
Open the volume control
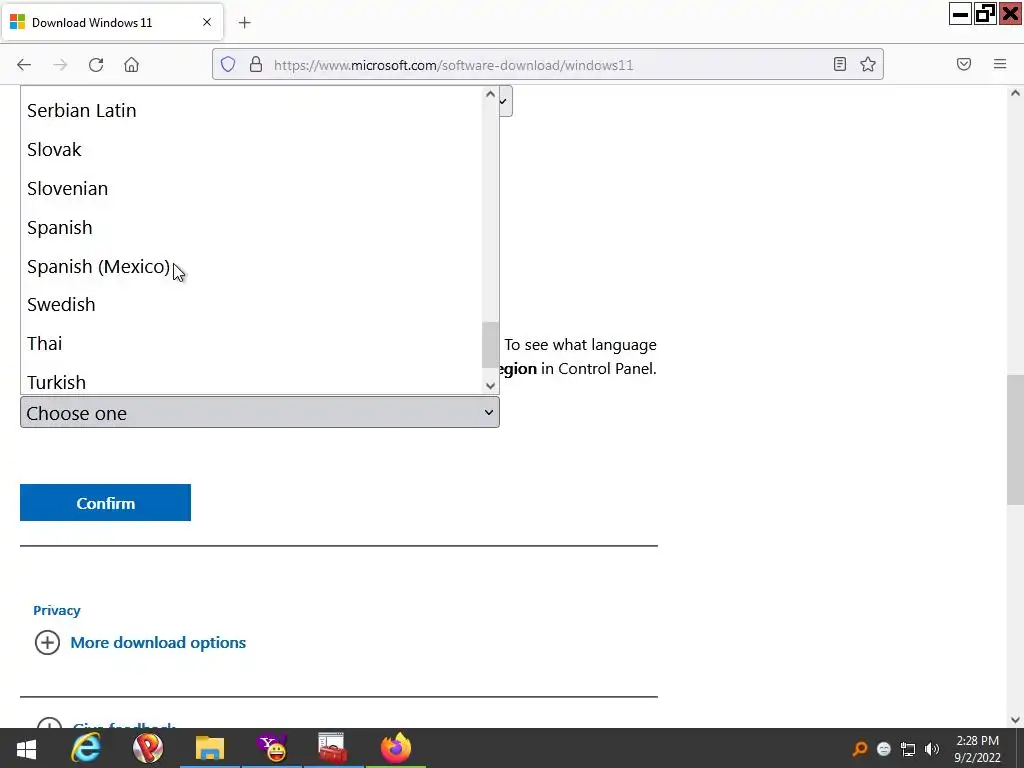point(932,748)
